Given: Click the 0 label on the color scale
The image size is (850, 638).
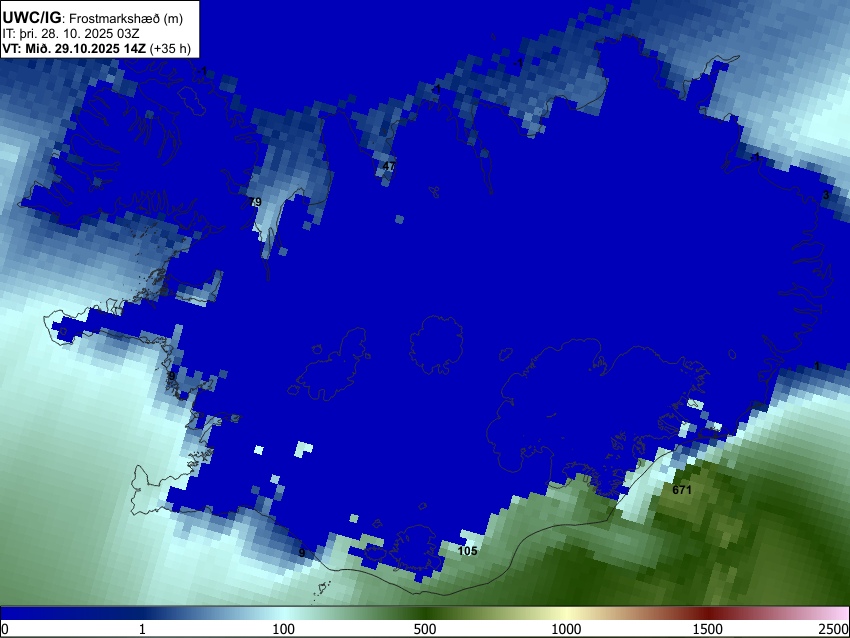Looking at the screenshot, I should (x=5, y=629).
